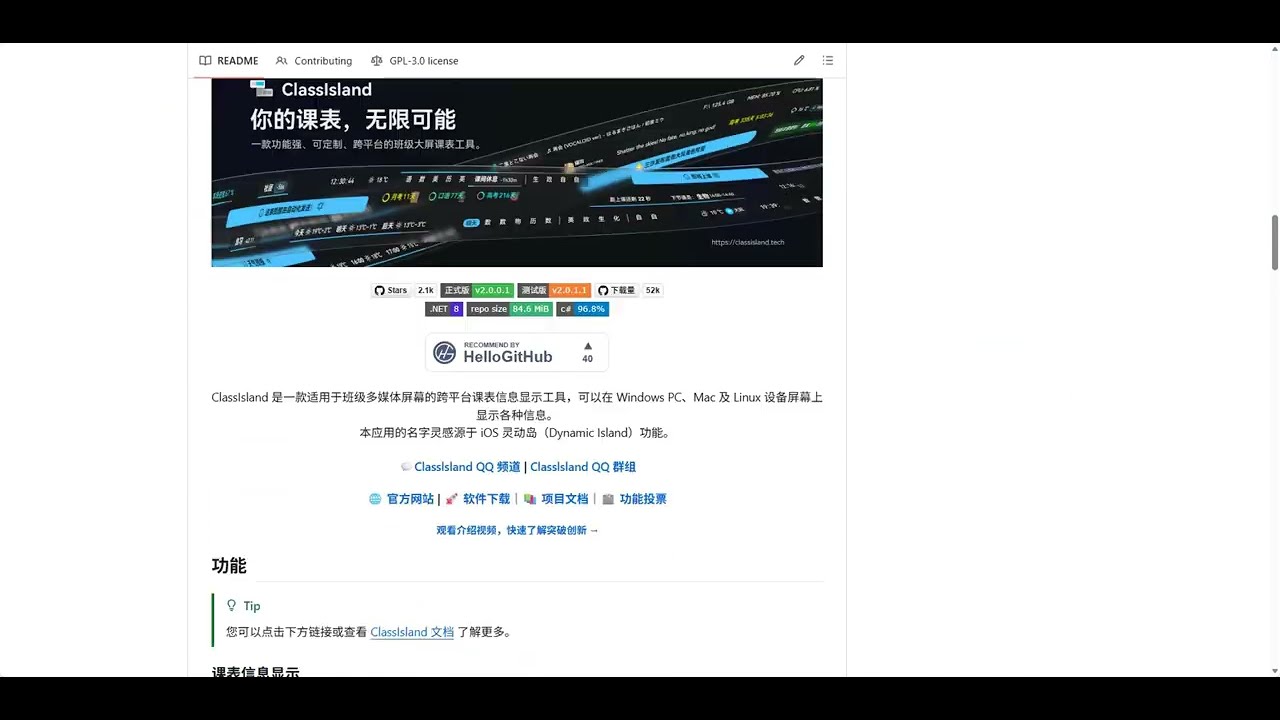Click the ClassIsland banner image
Screen dimensions: 1280x720
coord(517,172)
